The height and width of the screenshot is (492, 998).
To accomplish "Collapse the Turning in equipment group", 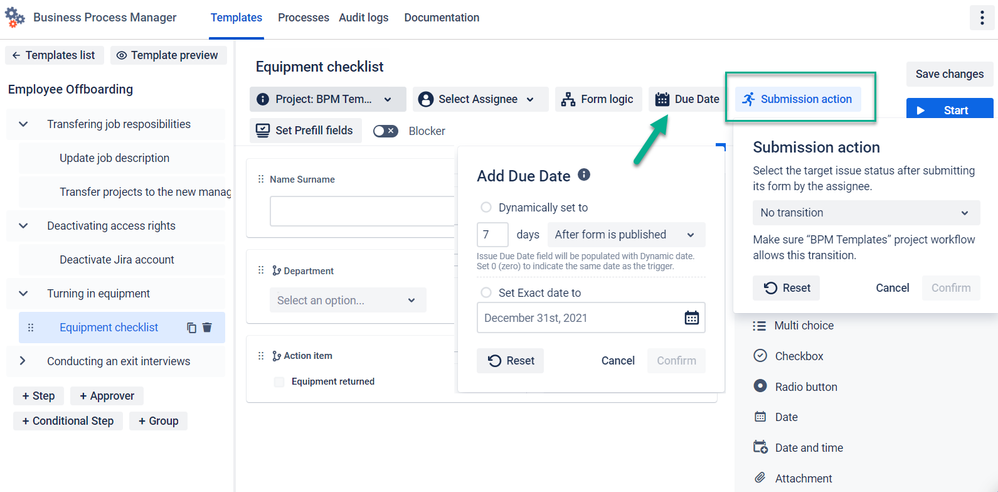I will point(24,293).
